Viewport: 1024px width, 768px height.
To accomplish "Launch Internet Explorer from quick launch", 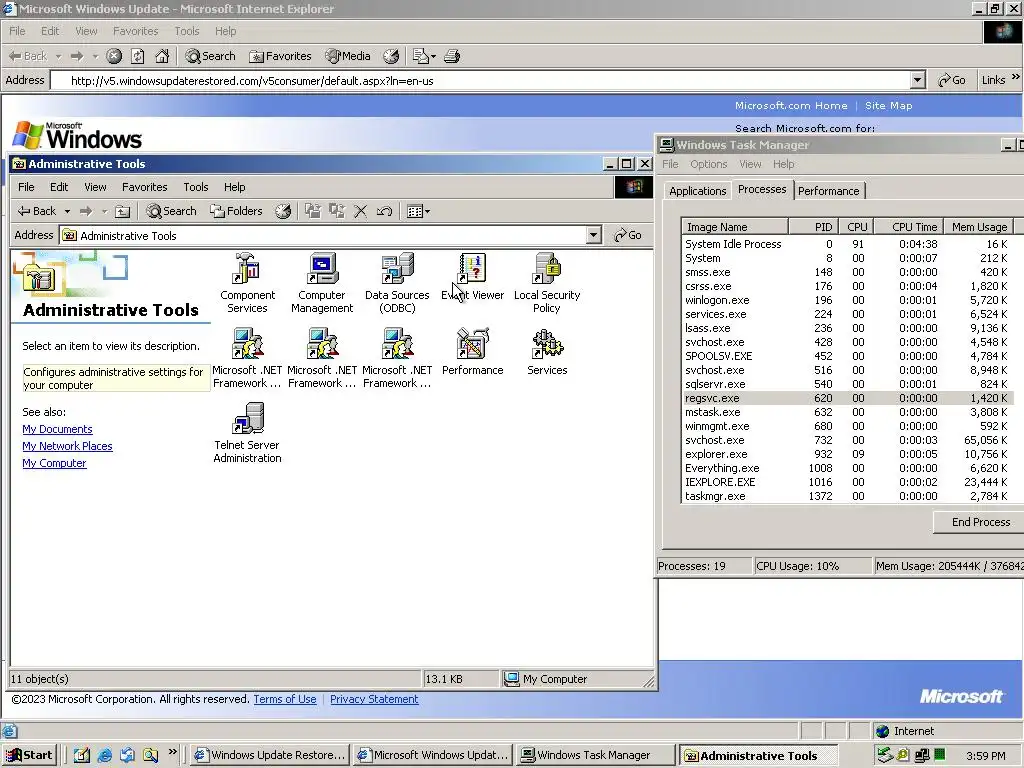I will (104, 755).
